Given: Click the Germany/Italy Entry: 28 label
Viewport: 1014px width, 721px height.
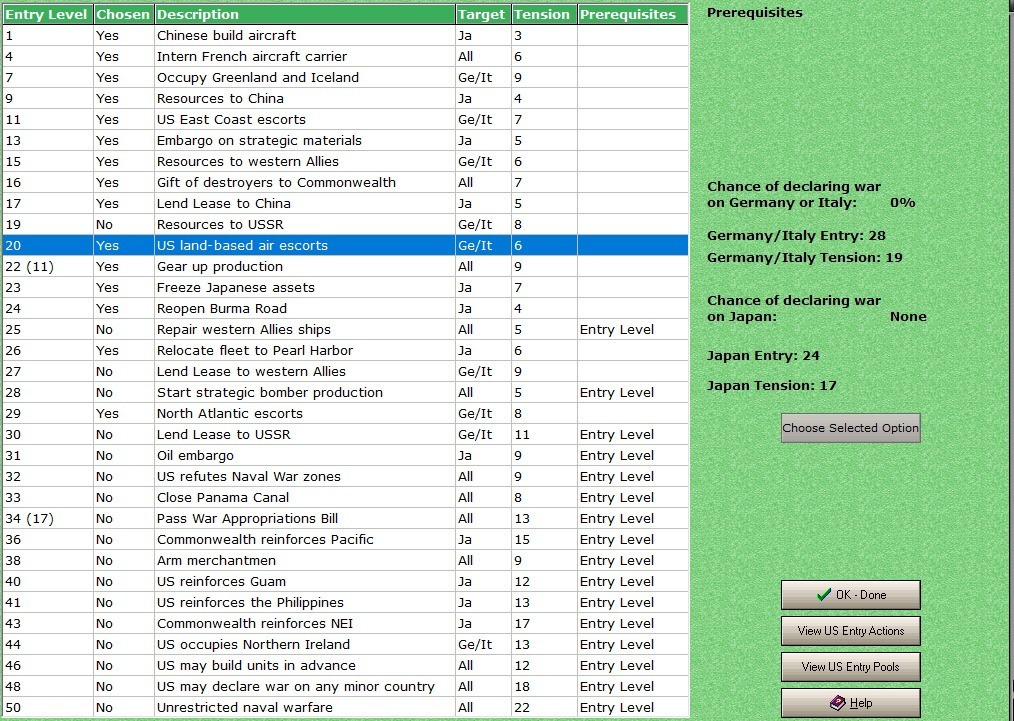Looking at the screenshot, I should pyautogui.click(x=796, y=236).
